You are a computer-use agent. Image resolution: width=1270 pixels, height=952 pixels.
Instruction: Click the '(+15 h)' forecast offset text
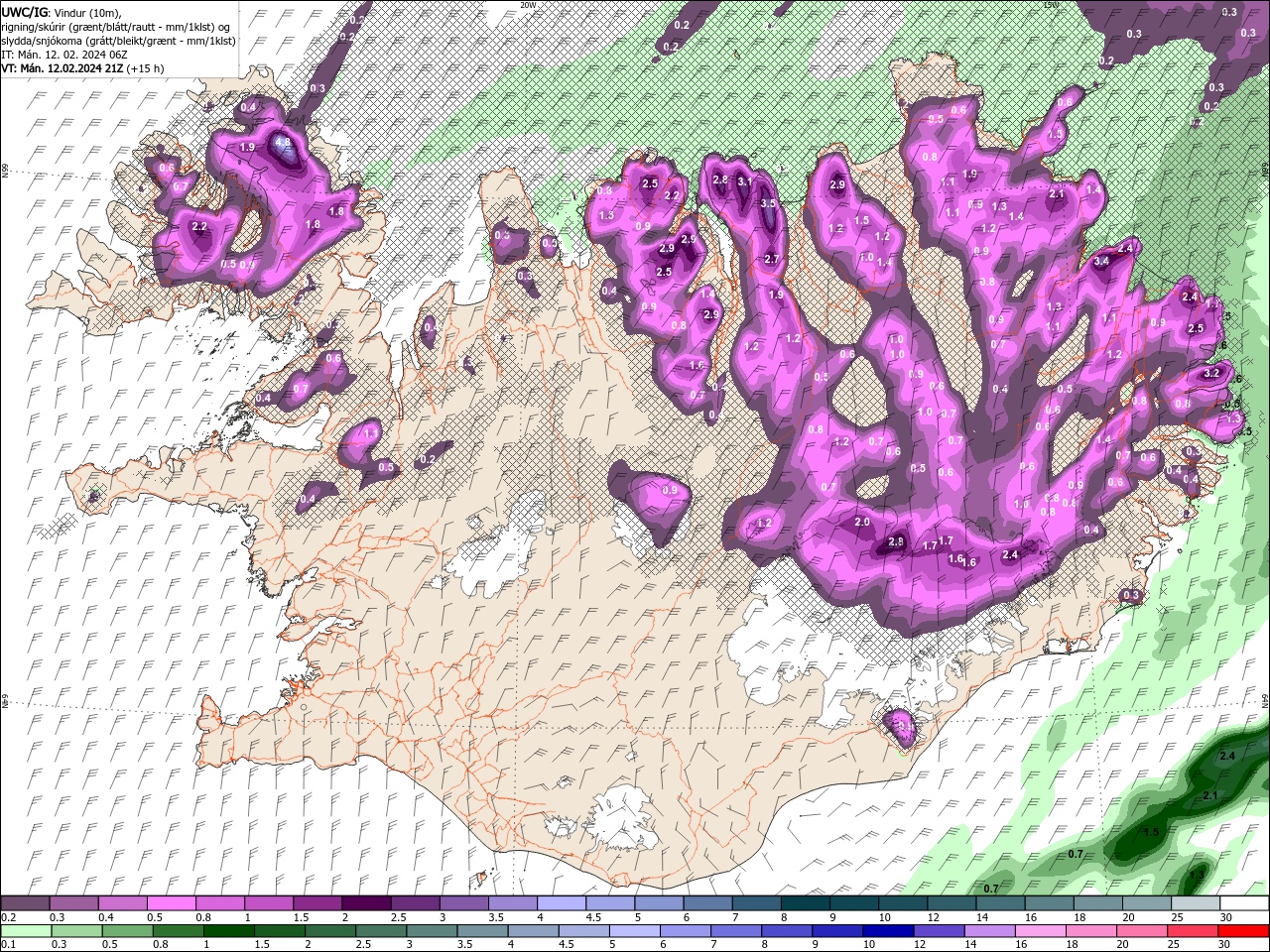tap(146, 68)
